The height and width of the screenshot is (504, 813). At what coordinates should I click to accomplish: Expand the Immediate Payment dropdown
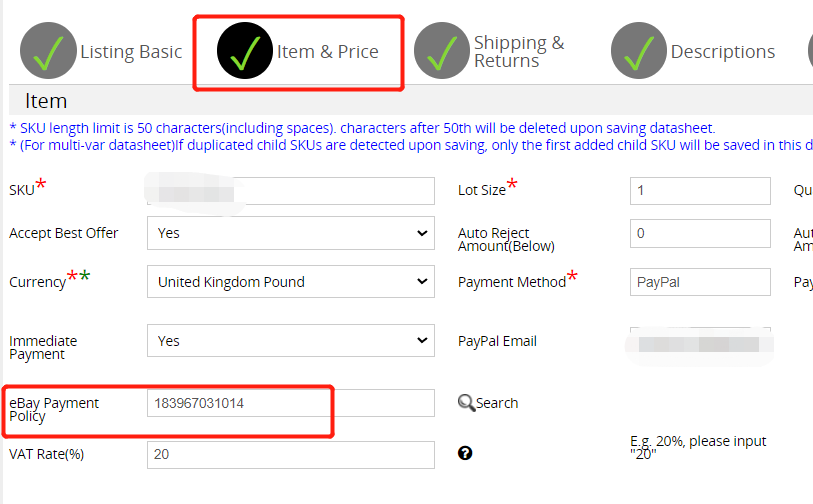[291, 341]
